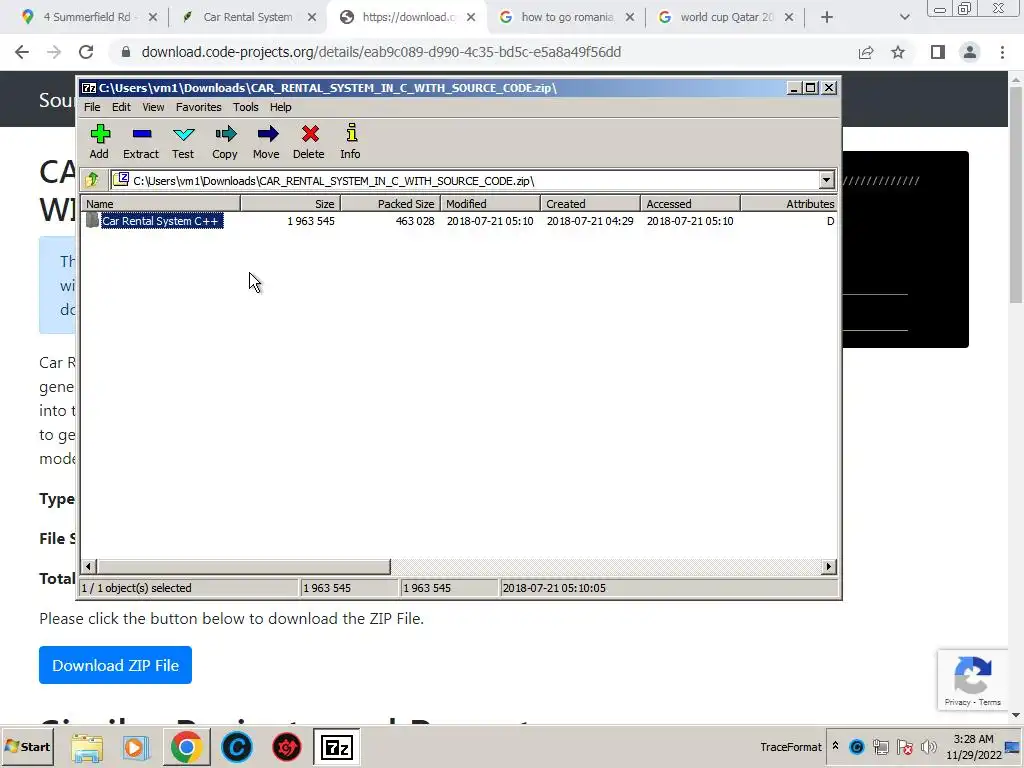1024x768 pixels.
Task: Sort by the Modified column header
Action: [x=490, y=204]
